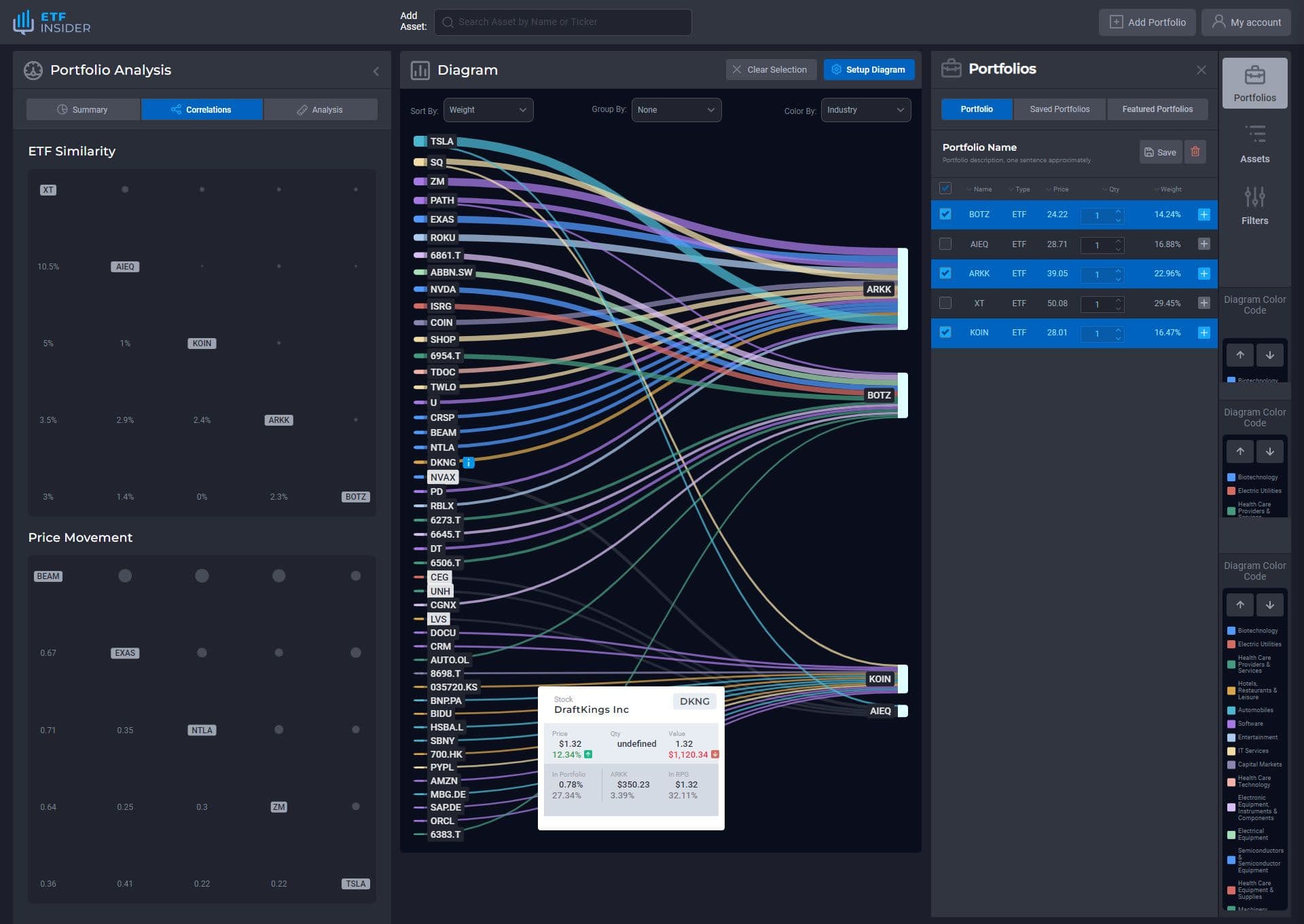Viewport: 1304px width, 924px height.
Task: Click the DKNG info icon
Action: pos(469,463)
